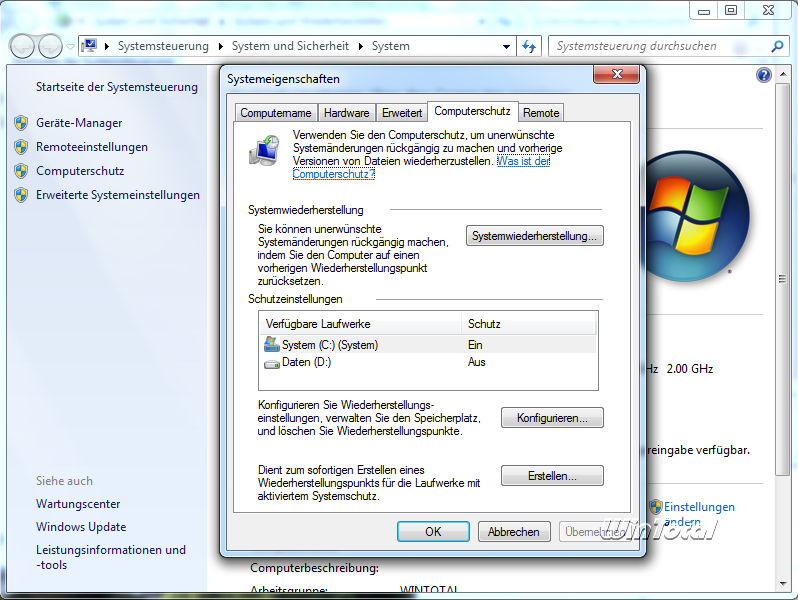Minimize the System control panel window
Image resolution: width=798 pixels, height=600 pixels.
point(704,10)
